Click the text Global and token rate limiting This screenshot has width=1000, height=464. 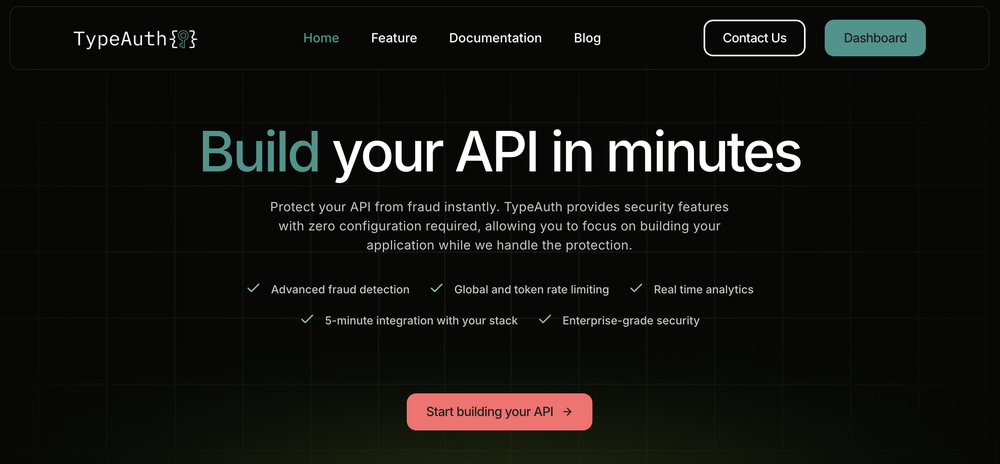tap(531, 289)
